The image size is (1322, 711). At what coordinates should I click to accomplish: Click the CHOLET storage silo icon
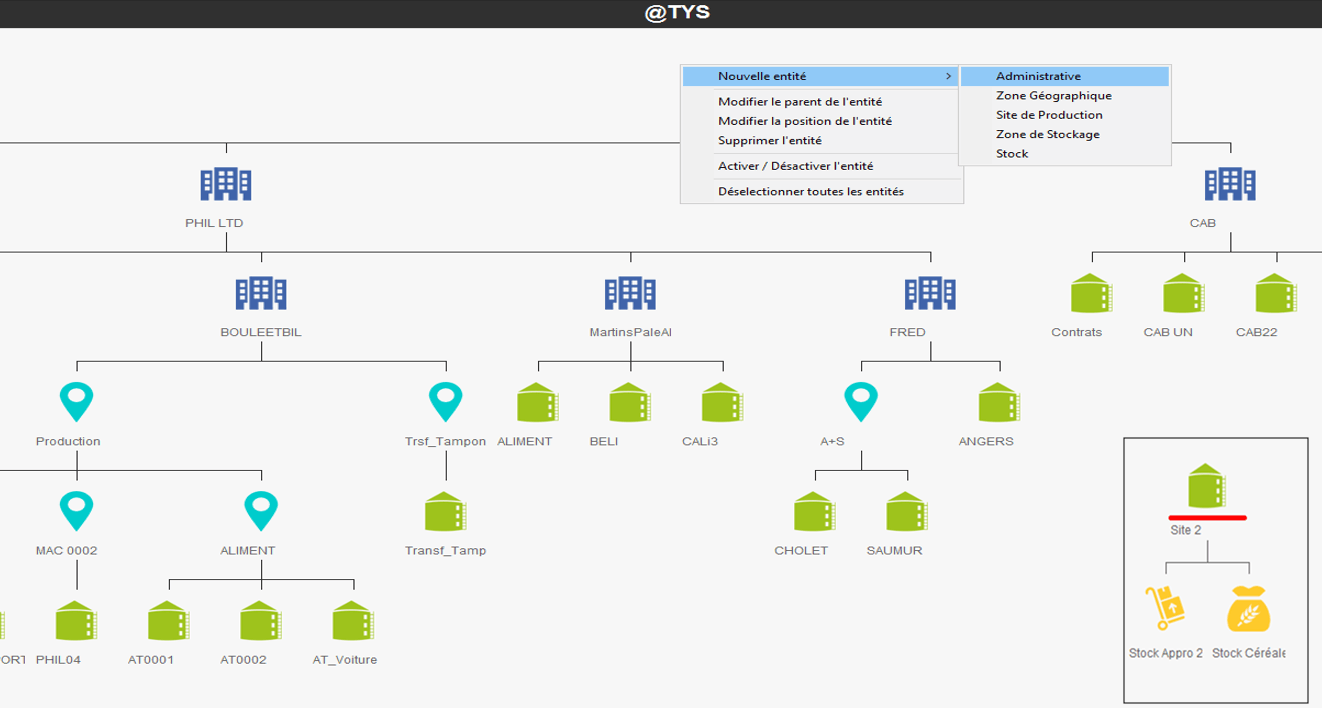[x=814, y=512]
